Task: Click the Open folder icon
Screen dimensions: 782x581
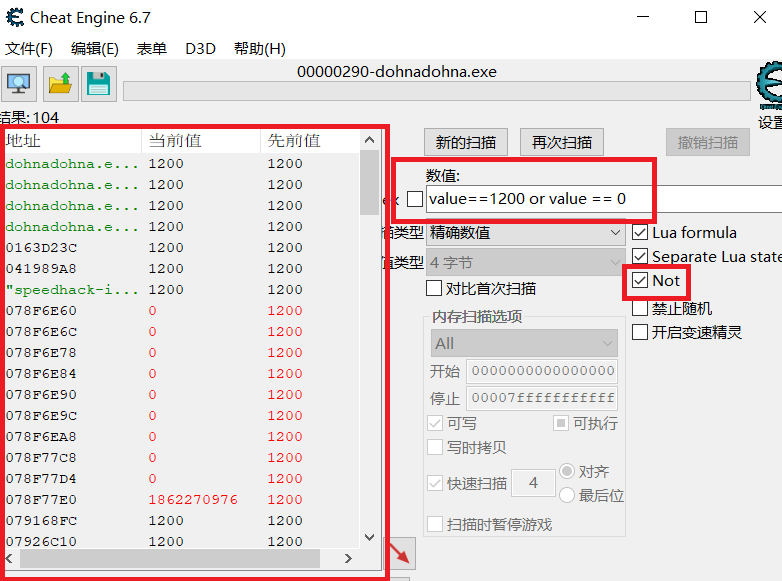Action: pyautogui.click(x=60, y=84)
